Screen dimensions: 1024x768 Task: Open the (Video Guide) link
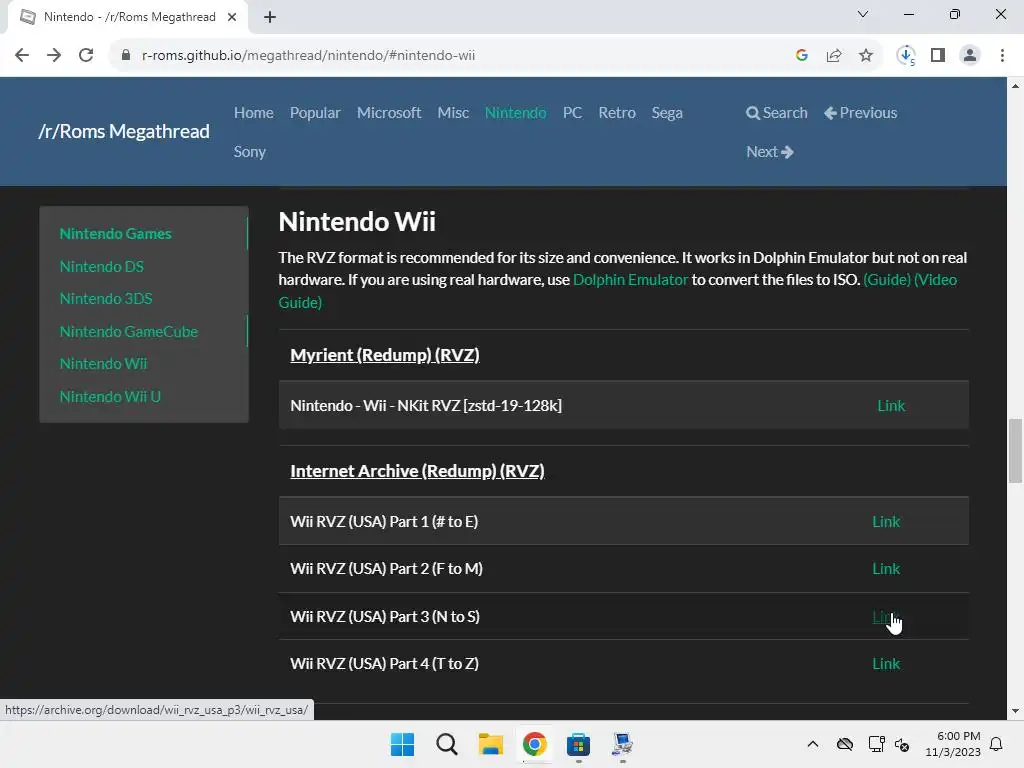(x=935, y=280)
